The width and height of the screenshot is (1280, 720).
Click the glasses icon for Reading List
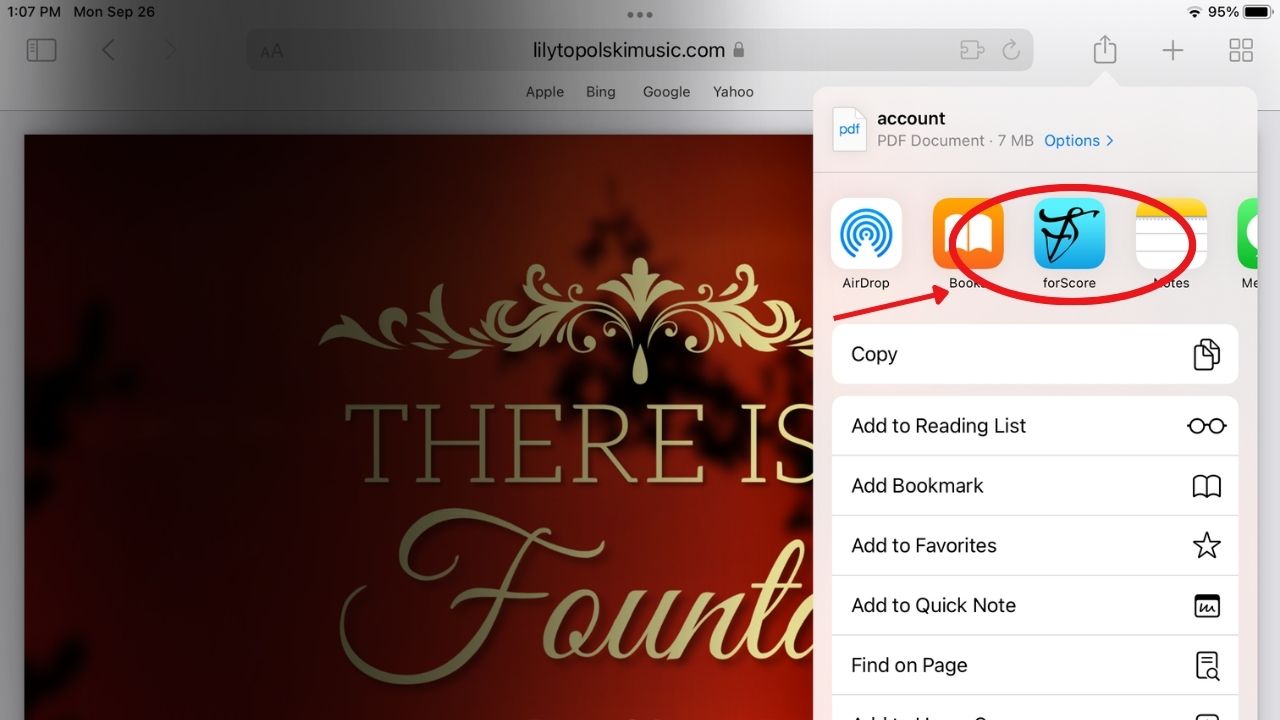(x=1207, y=426)
